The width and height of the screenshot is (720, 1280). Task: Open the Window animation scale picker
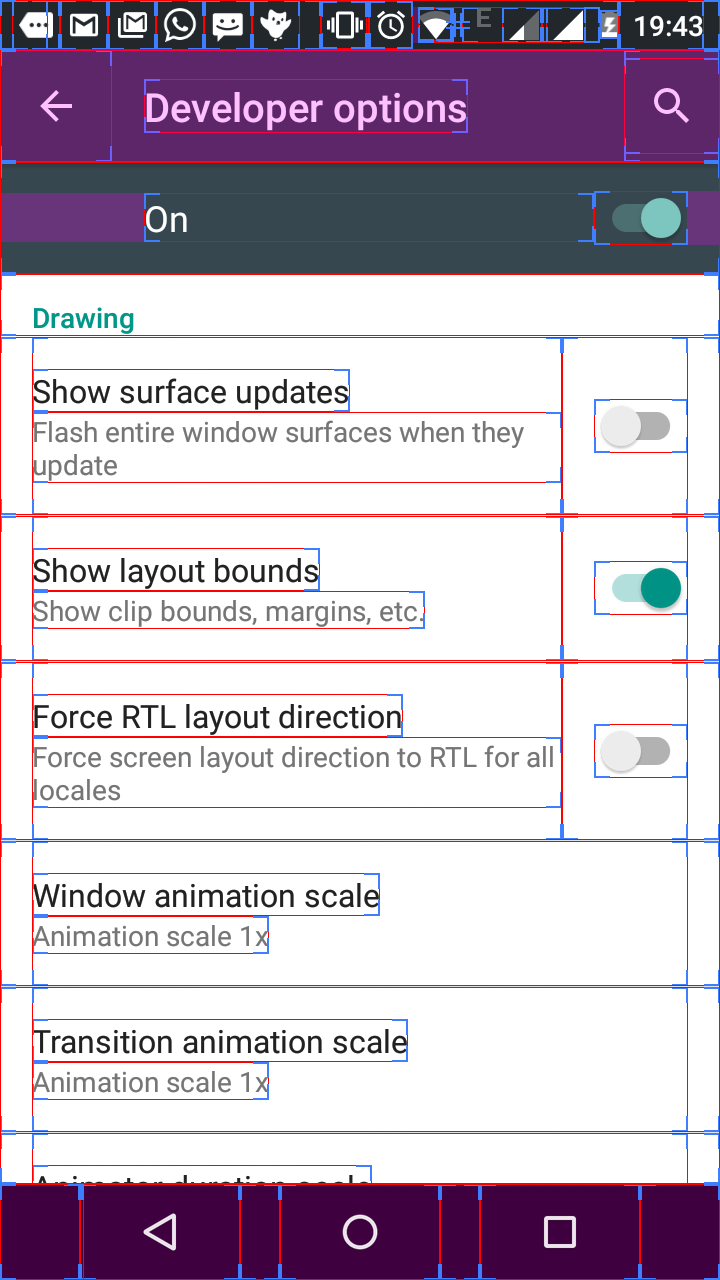click(x=360, y=913)
